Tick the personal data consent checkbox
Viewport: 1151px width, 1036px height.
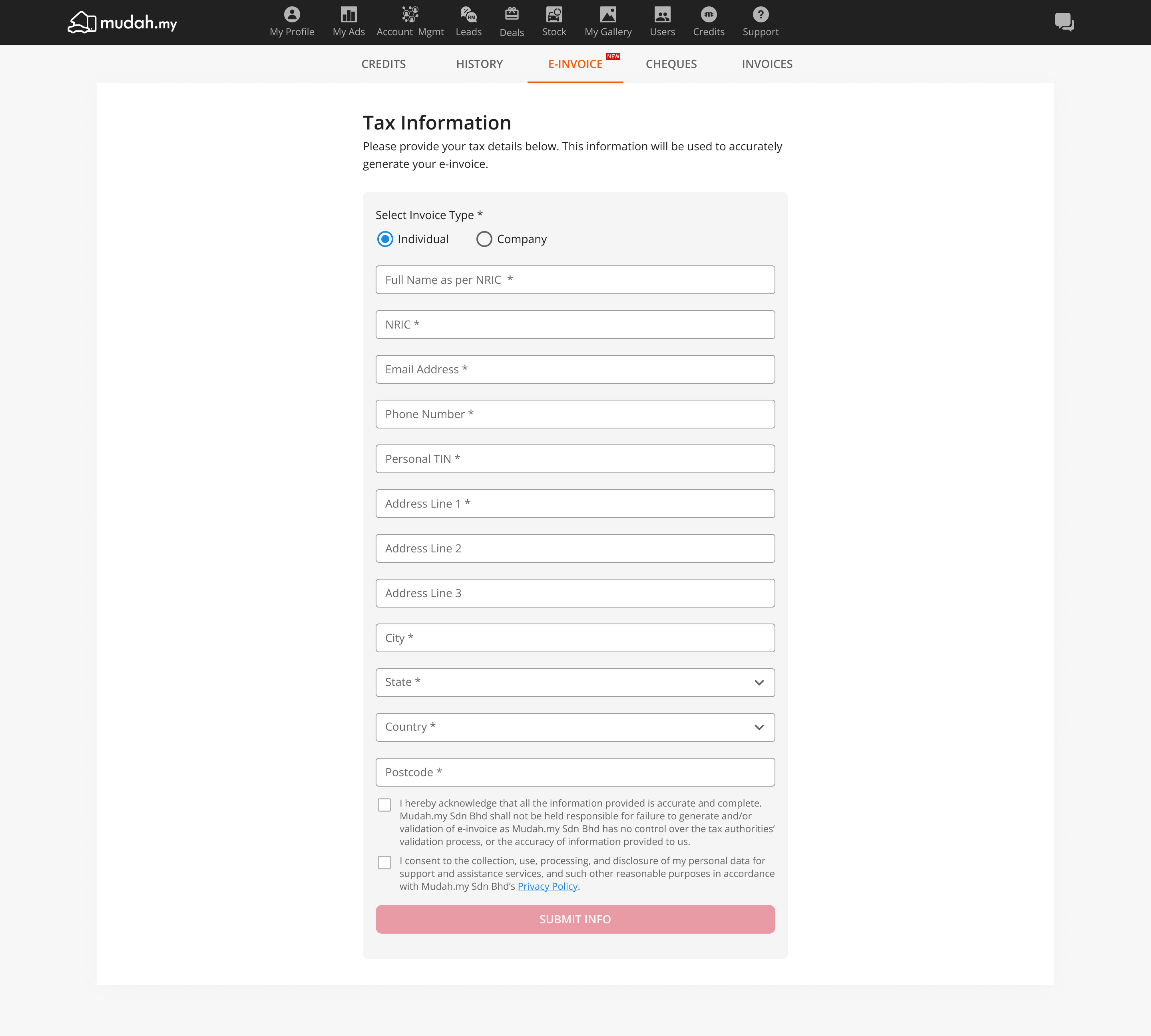click(x=385, y=863)
